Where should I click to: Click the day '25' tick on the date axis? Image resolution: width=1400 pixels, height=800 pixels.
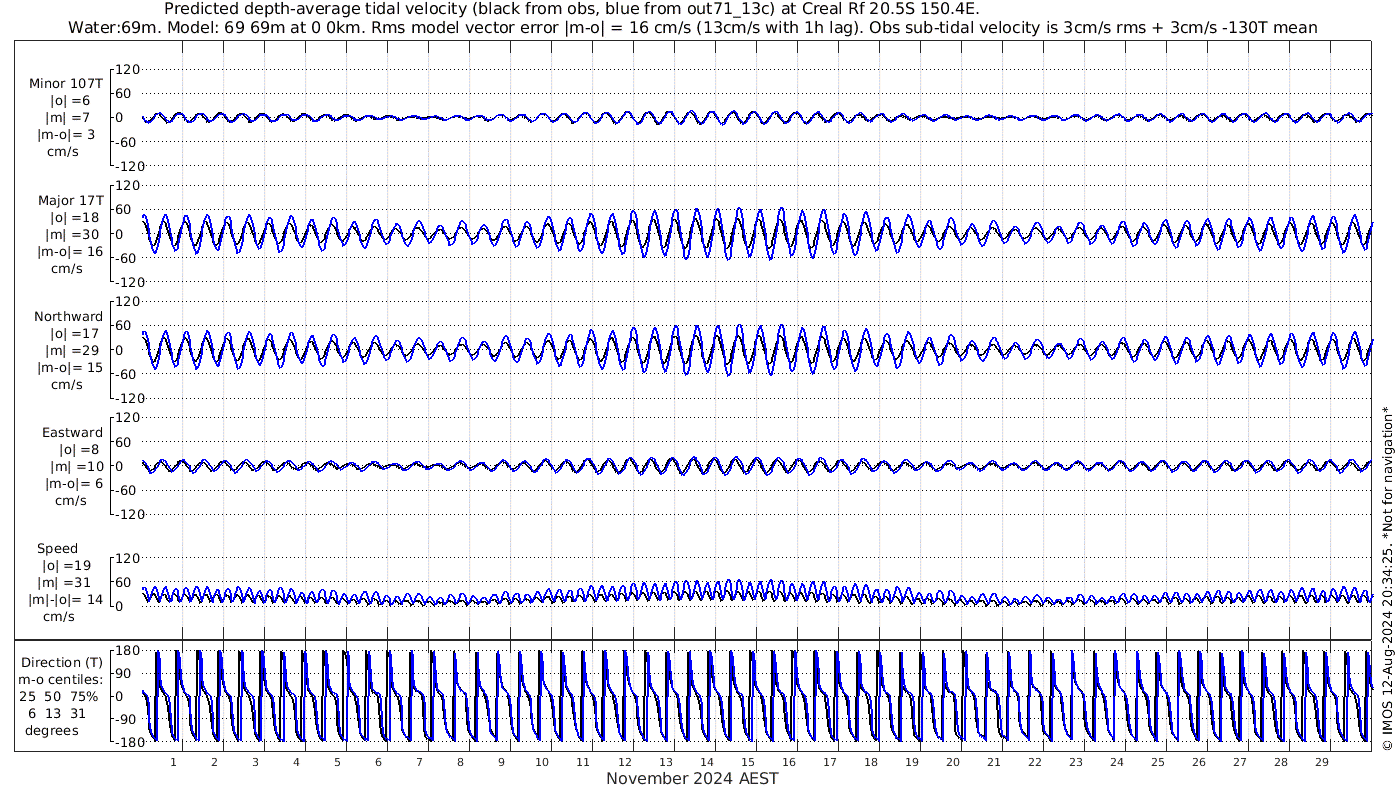1157,762
